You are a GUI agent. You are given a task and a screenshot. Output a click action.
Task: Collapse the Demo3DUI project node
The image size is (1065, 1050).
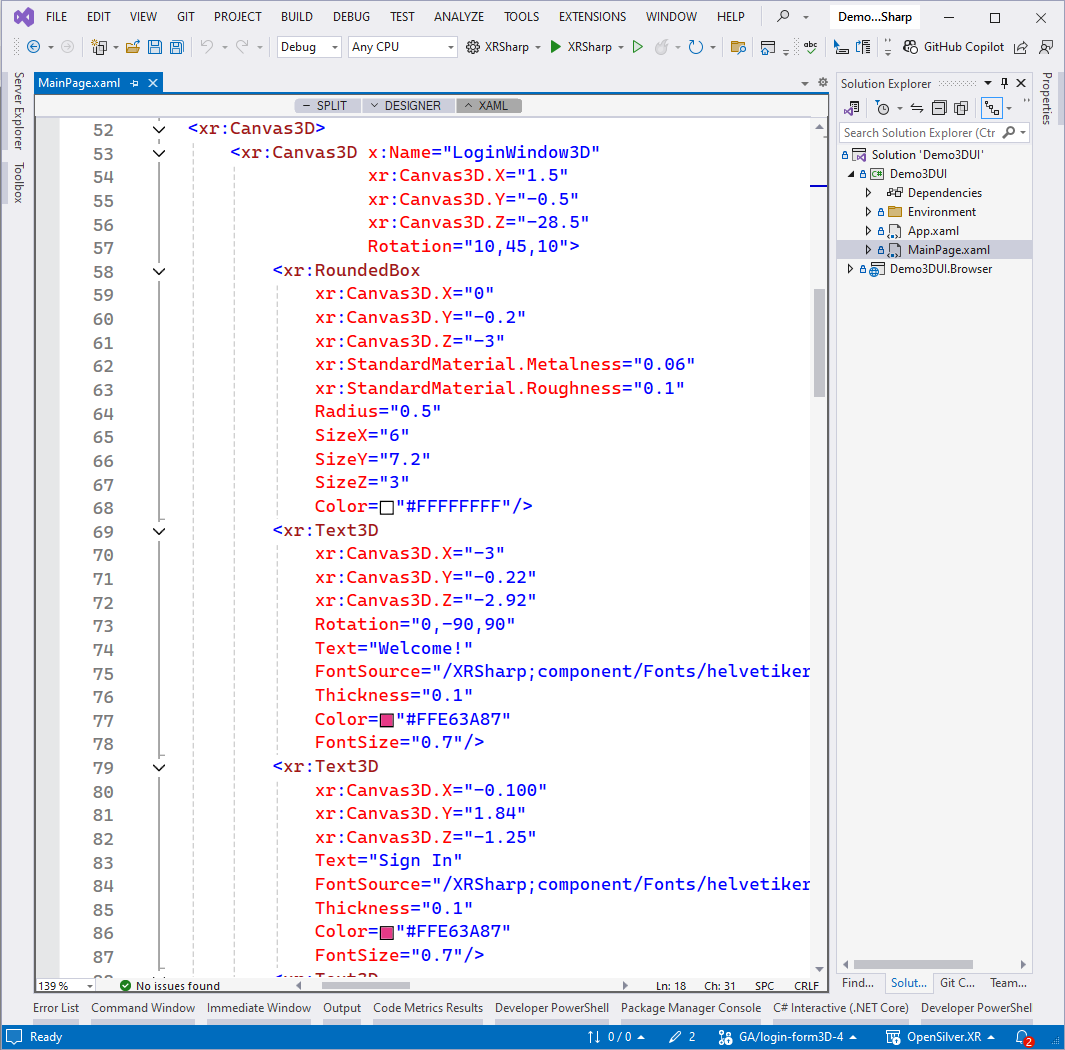pyautogui.click(x=850, y=174)
